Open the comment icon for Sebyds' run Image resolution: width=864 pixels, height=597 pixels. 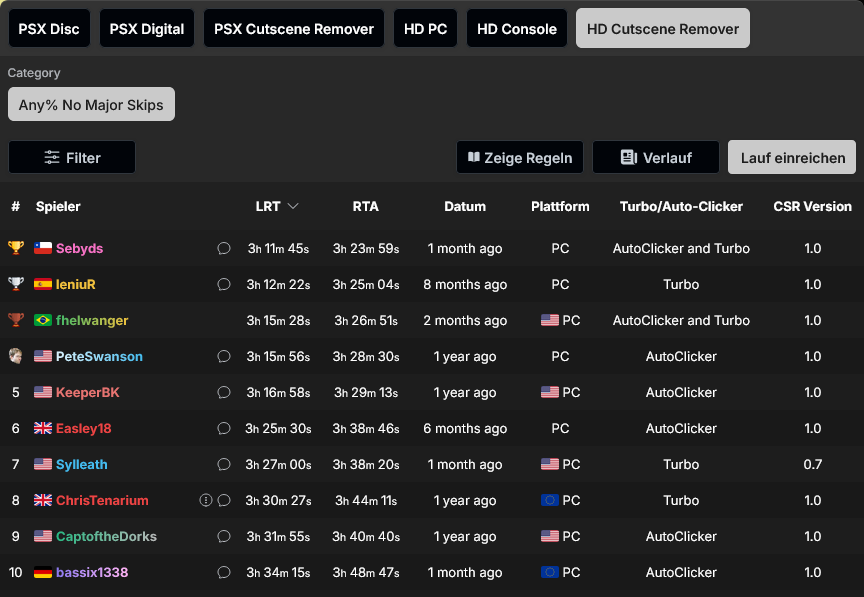224,248
